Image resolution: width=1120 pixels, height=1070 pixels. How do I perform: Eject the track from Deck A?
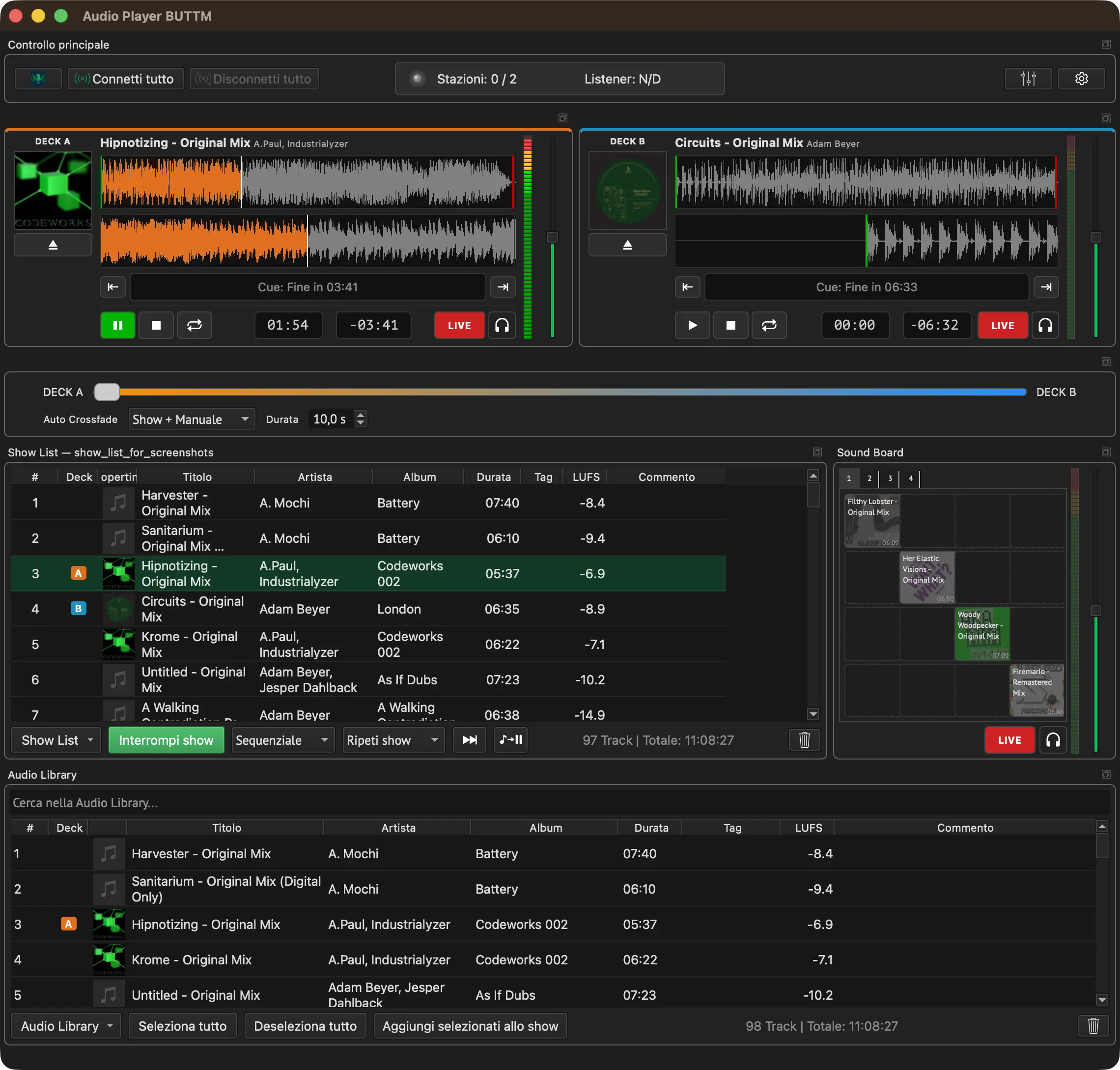(x=53, y=245)
